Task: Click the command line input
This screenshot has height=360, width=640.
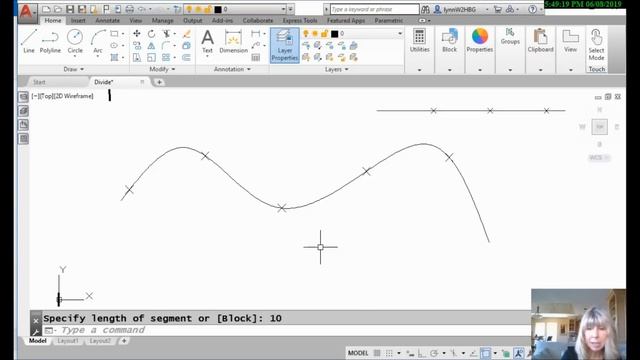Action: click(286, 330)
